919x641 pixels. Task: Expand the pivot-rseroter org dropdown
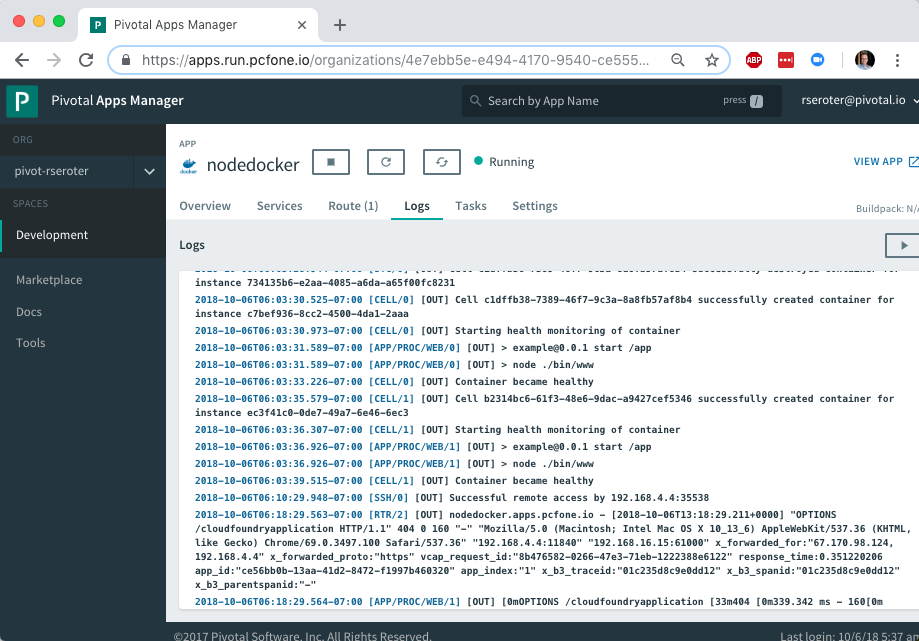pos(149,172)
